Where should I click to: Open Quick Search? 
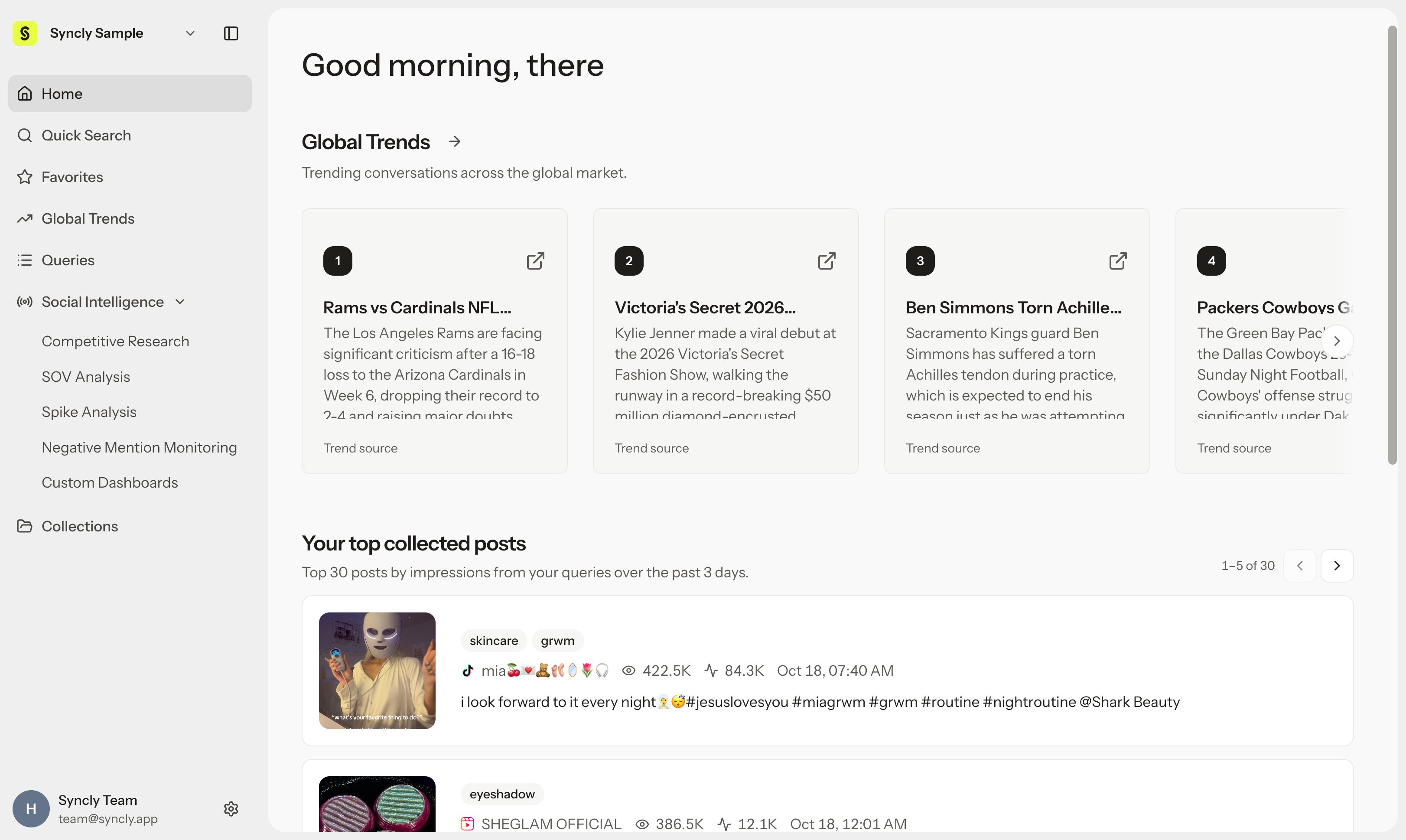pos(130,135)
